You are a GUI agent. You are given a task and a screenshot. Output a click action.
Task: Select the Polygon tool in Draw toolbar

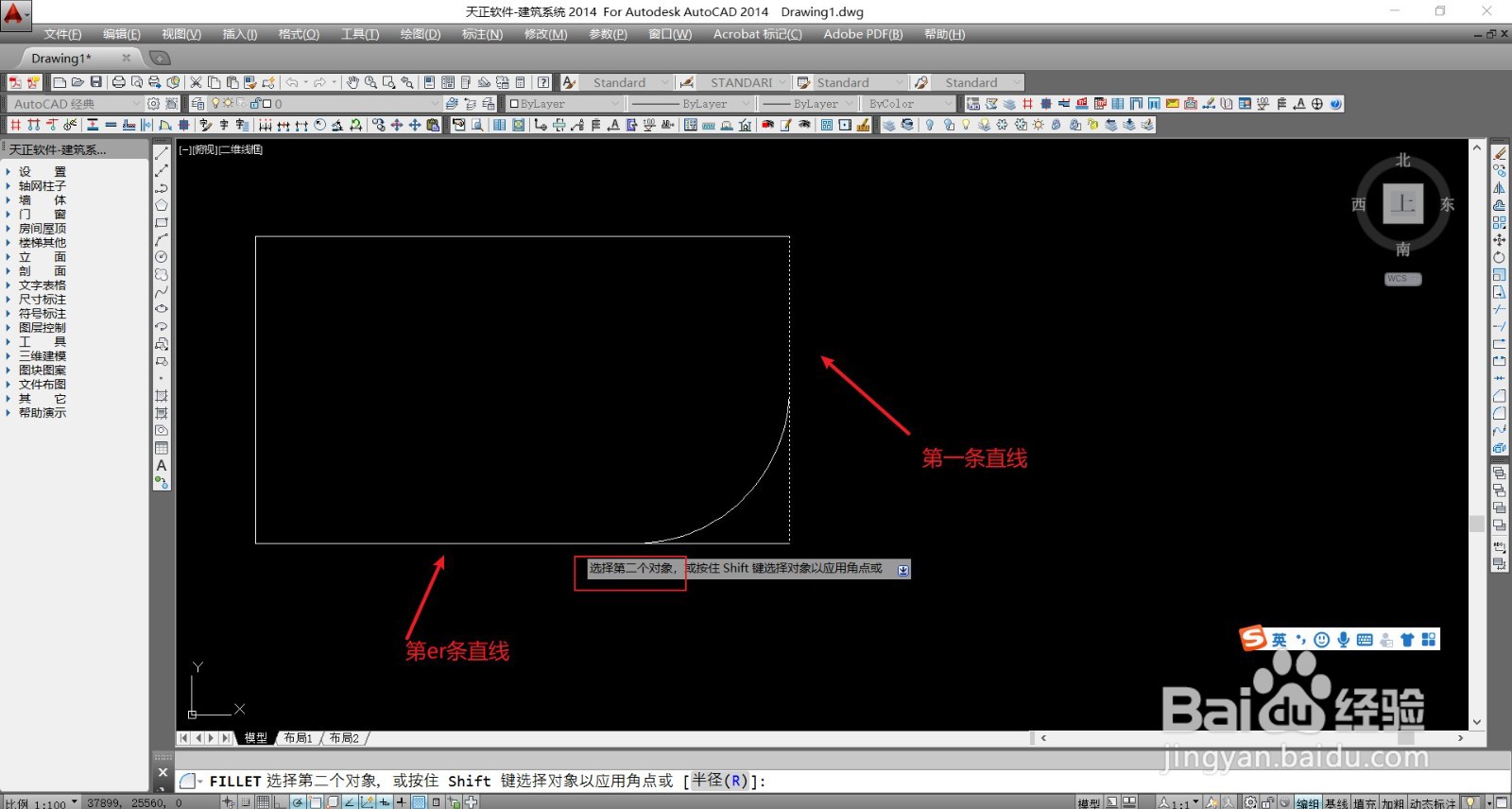[162, 205]
